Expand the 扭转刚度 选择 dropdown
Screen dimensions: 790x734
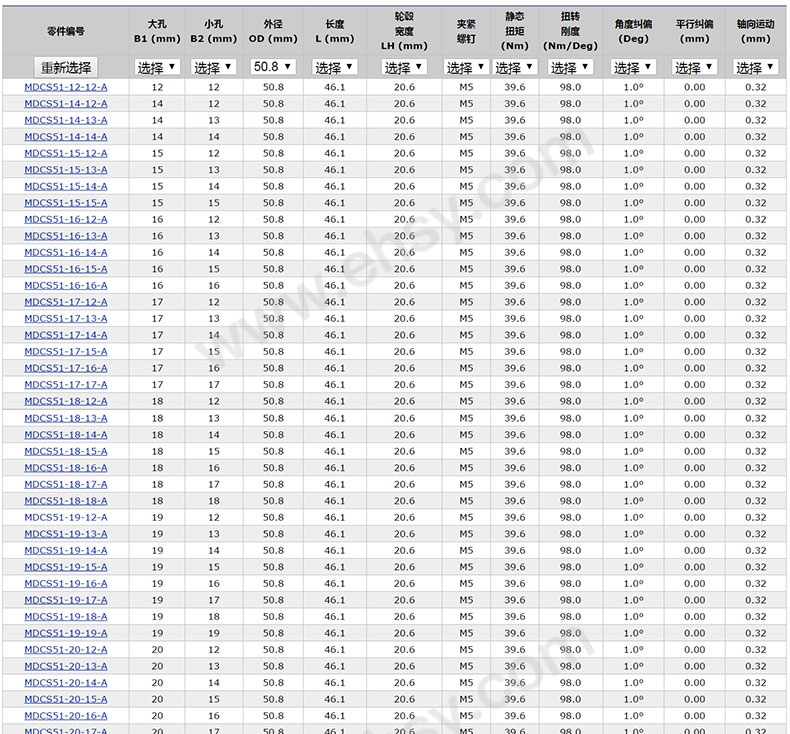[x=570, y=67]
